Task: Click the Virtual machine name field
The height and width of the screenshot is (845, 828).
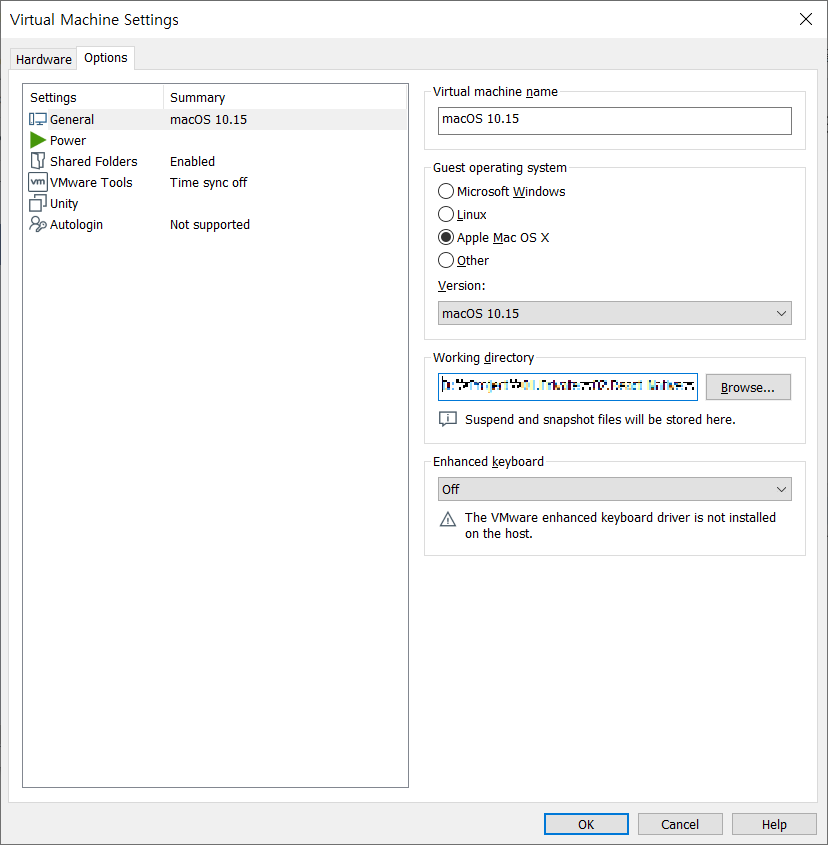Action: point(615,121)
